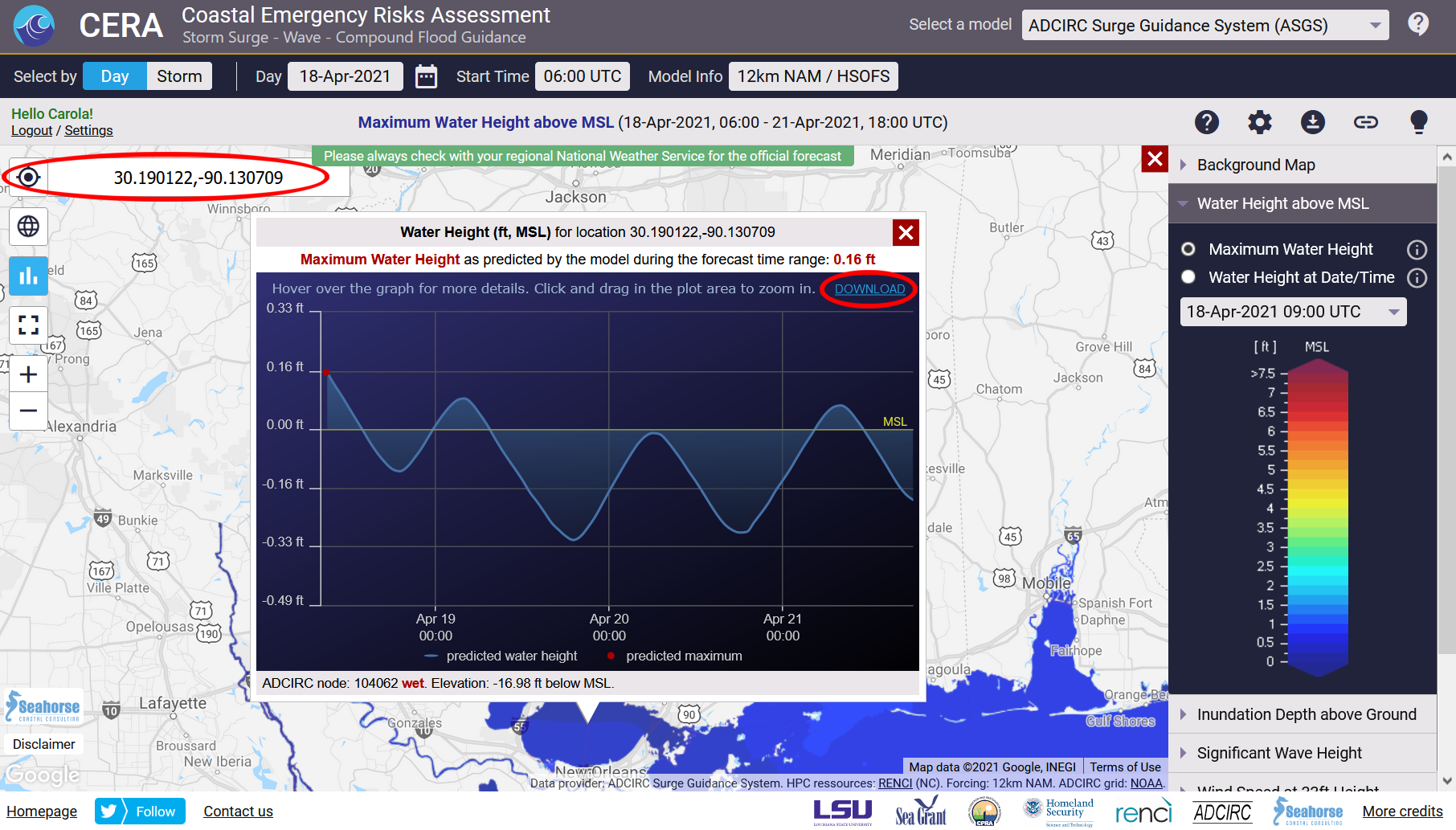Viewport: 1456px width, 830px height.
Task: Expand the Background Map section
Action: (1256, 165)
